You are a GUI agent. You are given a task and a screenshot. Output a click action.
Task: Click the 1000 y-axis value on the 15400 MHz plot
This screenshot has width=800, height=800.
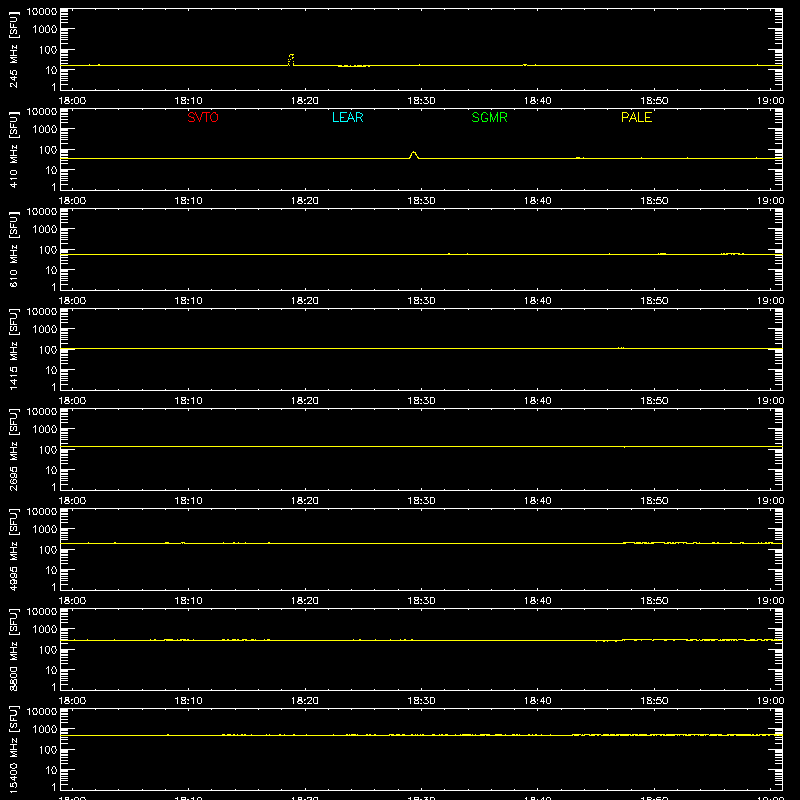click(x=45, y=729)
